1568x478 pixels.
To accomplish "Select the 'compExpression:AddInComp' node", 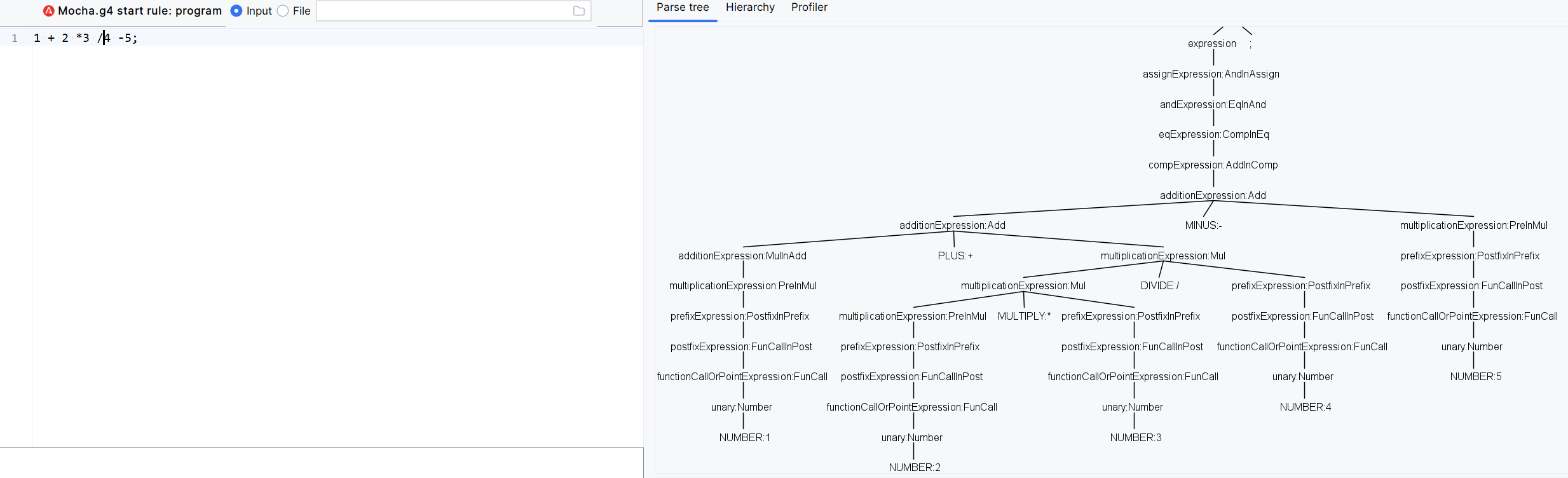I will (1213, 165).
